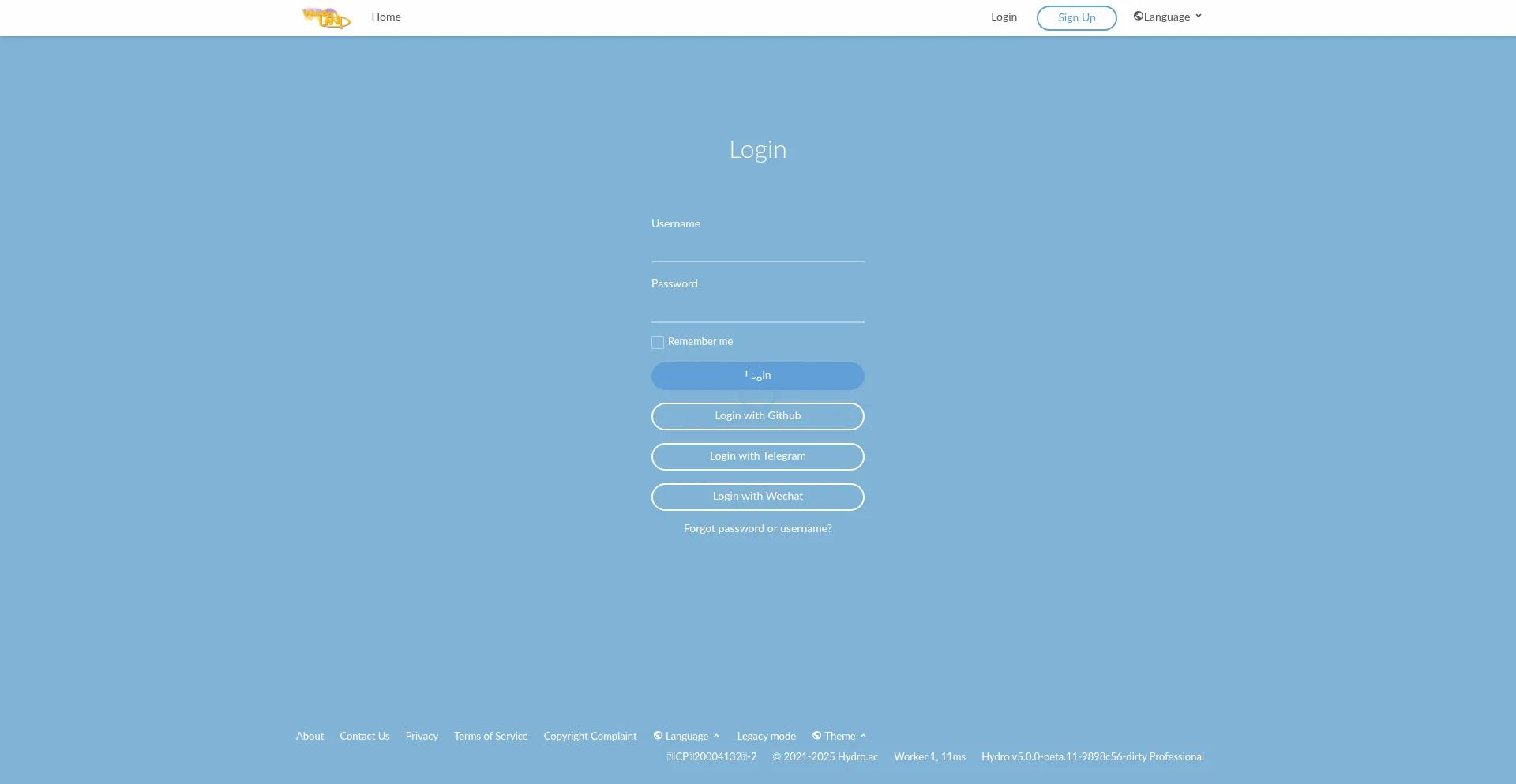Select Login in the top navigation
1516x784 pixels.
pyautogui.click(x=1004, y=17)
